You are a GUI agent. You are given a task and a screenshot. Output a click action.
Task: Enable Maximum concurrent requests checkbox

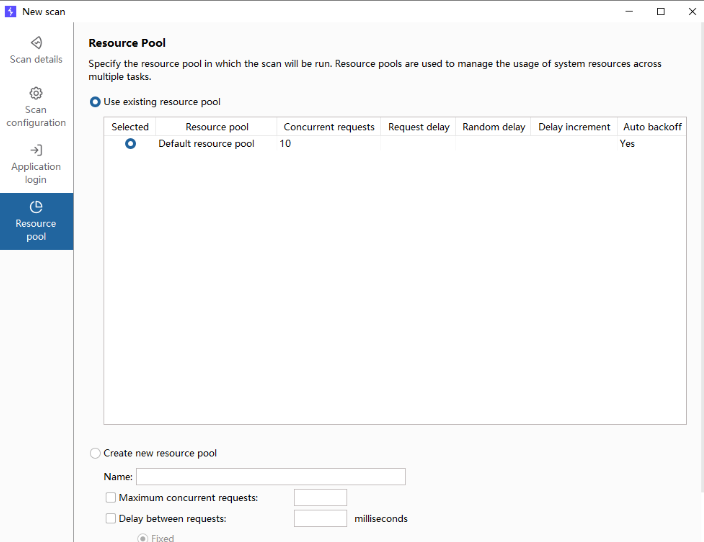pyautogui.click(x=110, y=498)
